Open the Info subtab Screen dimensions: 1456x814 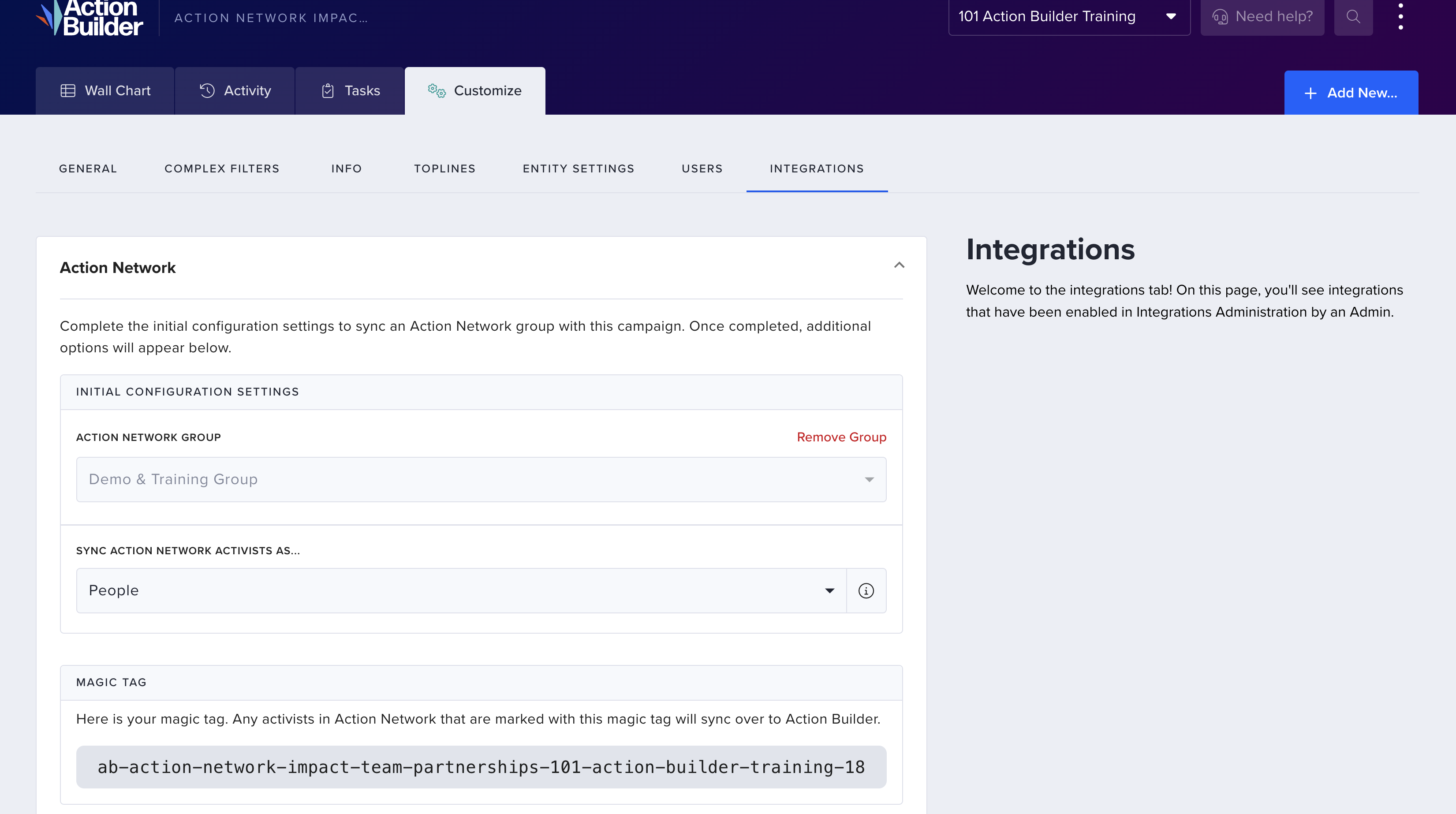(347, 168)
